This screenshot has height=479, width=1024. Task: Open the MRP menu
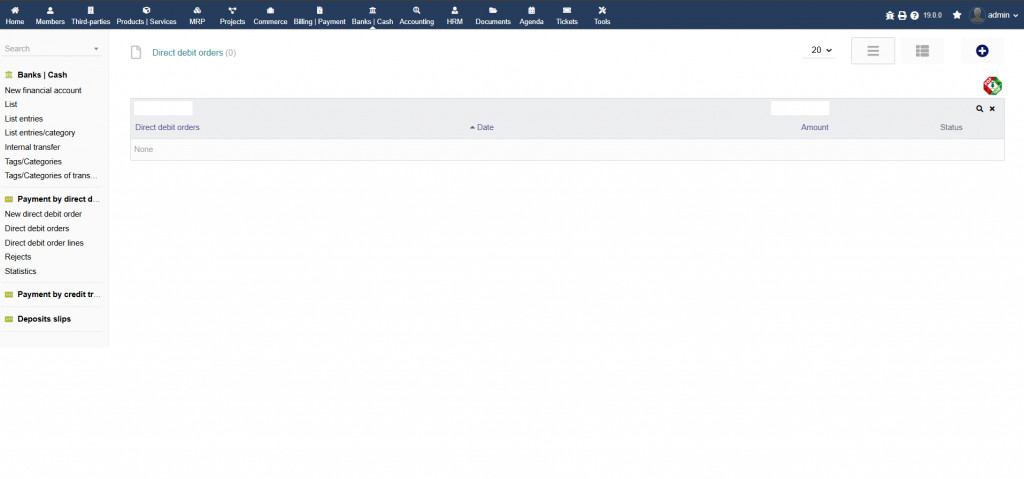tap(197, 16)
